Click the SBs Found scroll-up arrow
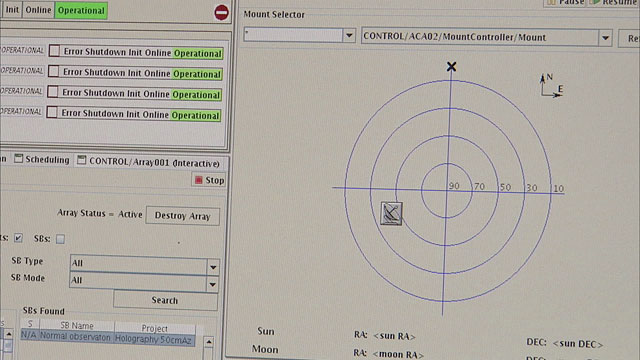The image size is (640, 360). [209, 342]
